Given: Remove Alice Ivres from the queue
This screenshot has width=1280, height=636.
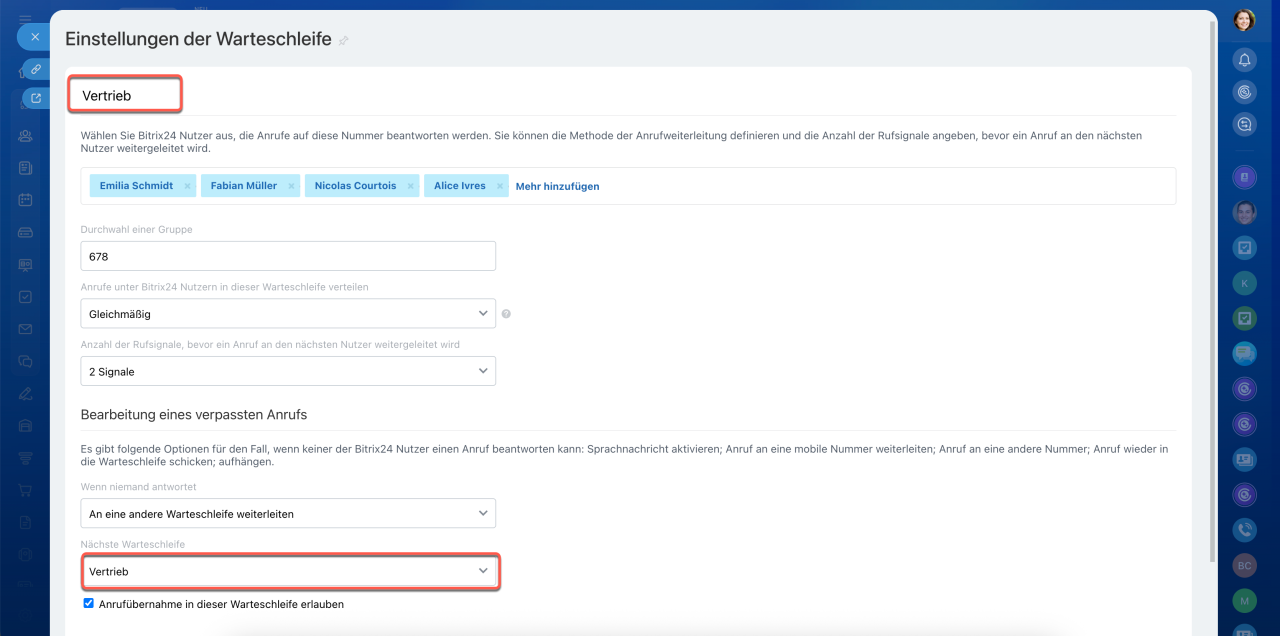Looking at the screenshot, I should pos(499,186).
